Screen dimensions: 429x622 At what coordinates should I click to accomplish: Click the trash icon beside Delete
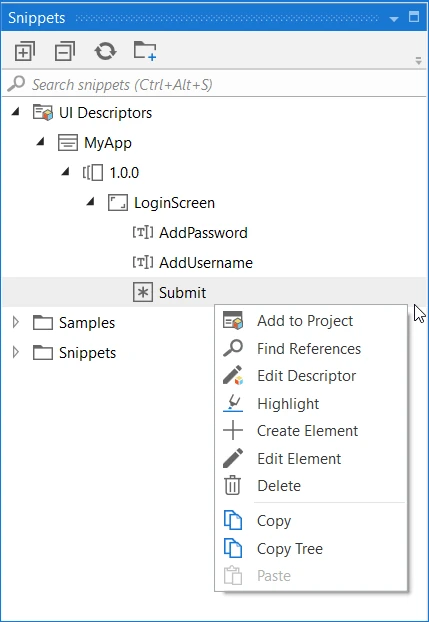(x=233, y=486)
